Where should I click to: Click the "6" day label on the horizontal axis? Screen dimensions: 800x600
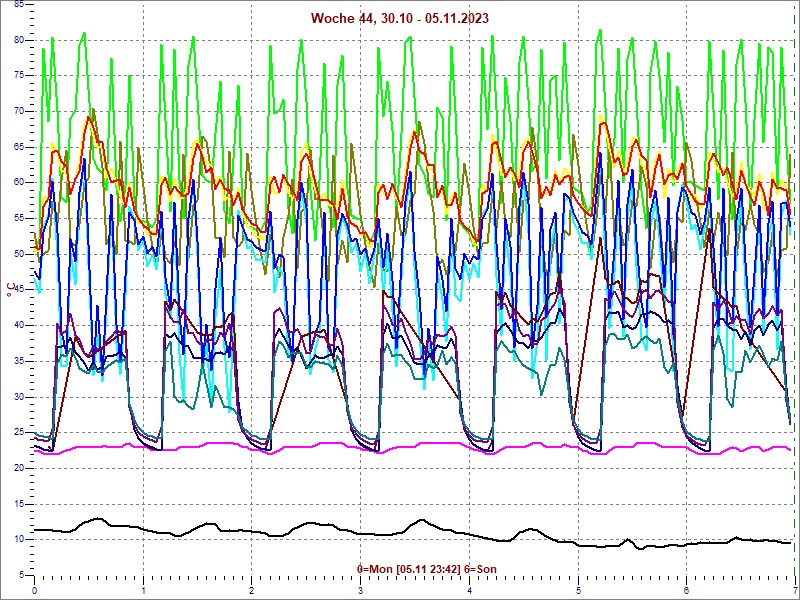tap(687, 591)
